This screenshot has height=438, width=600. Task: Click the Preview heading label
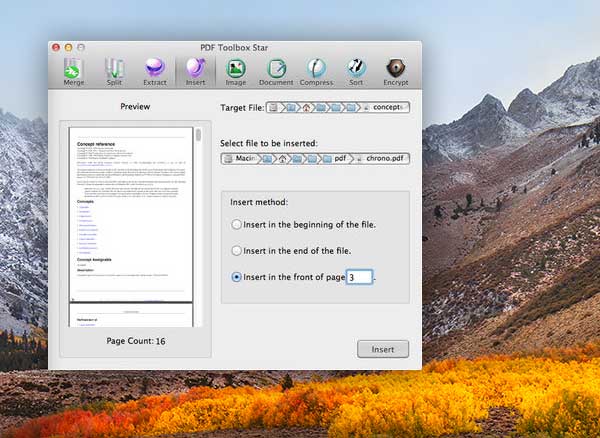click(135, 107)
